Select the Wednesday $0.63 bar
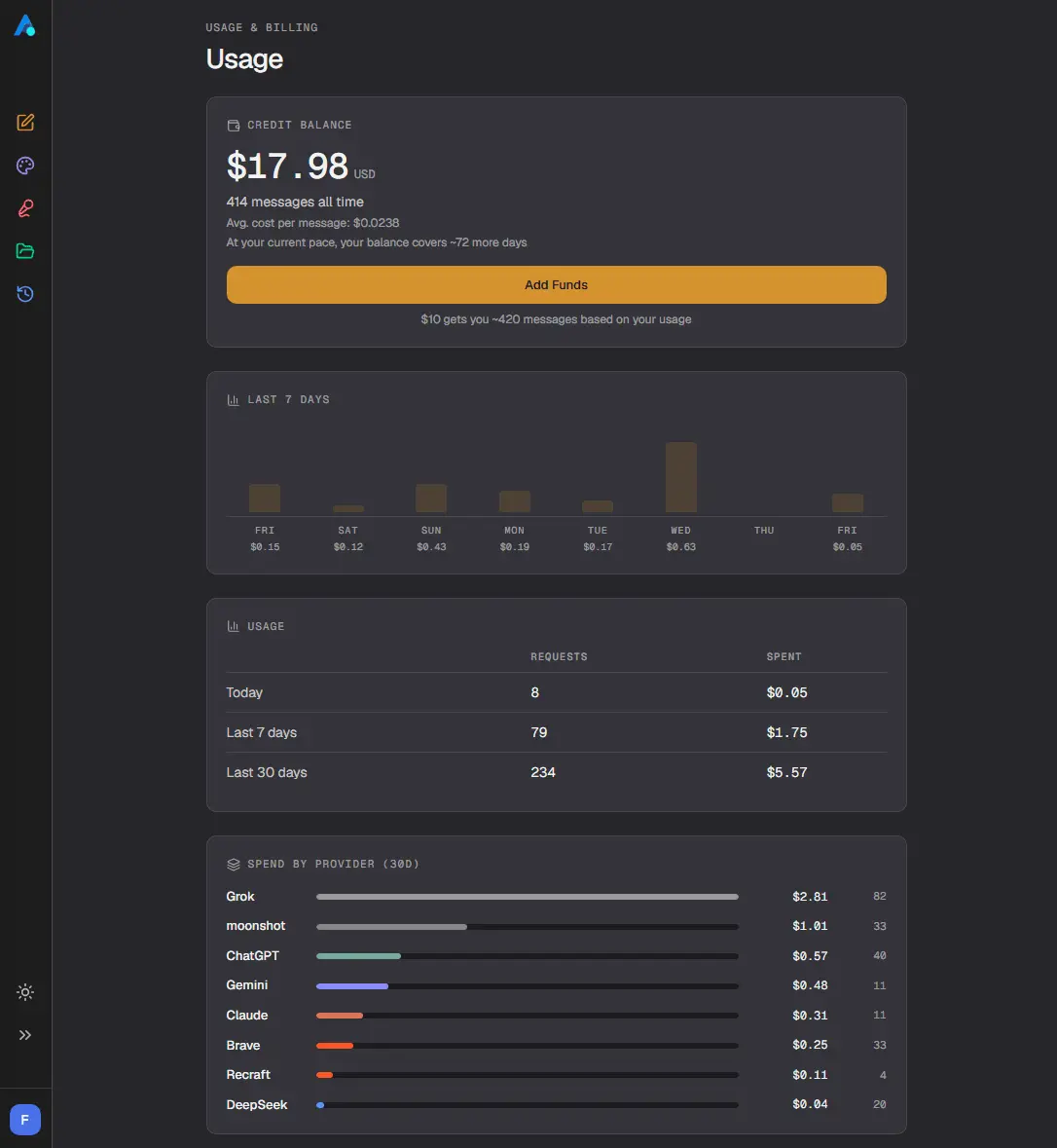 pyautogui.click(x=680, y=477)
